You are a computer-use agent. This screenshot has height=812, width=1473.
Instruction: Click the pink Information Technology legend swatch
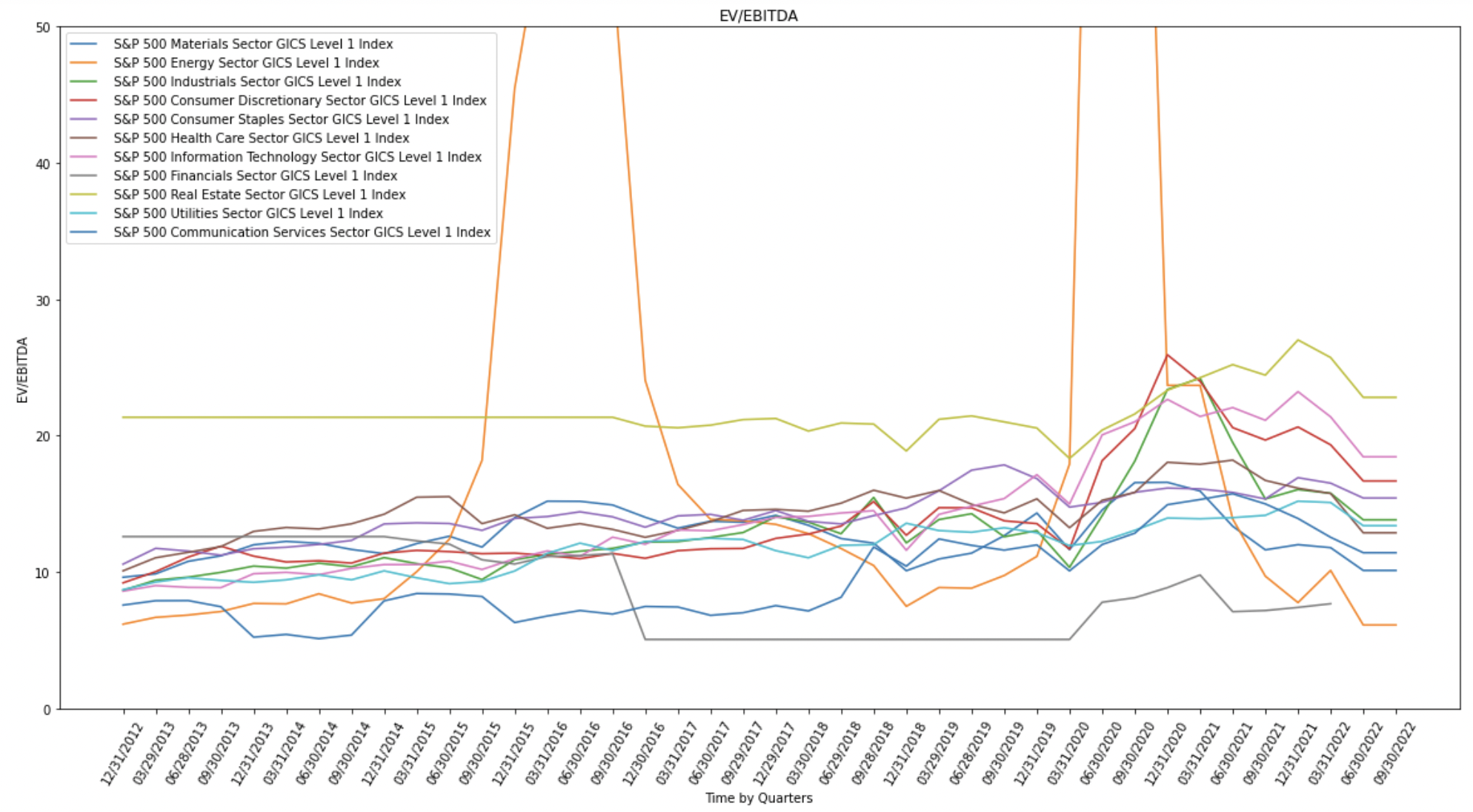(x=84, y=157)
